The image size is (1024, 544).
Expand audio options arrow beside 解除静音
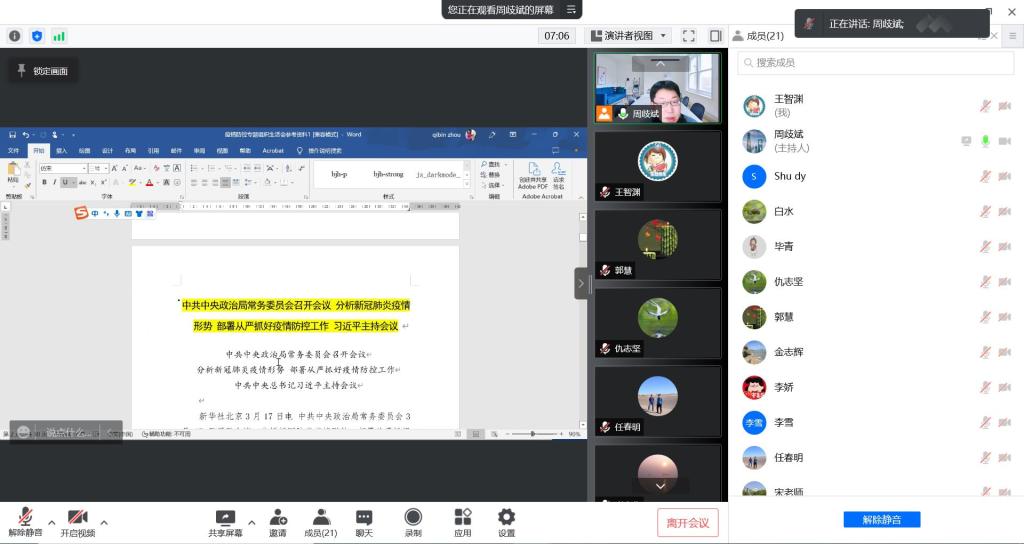point(51,522)
